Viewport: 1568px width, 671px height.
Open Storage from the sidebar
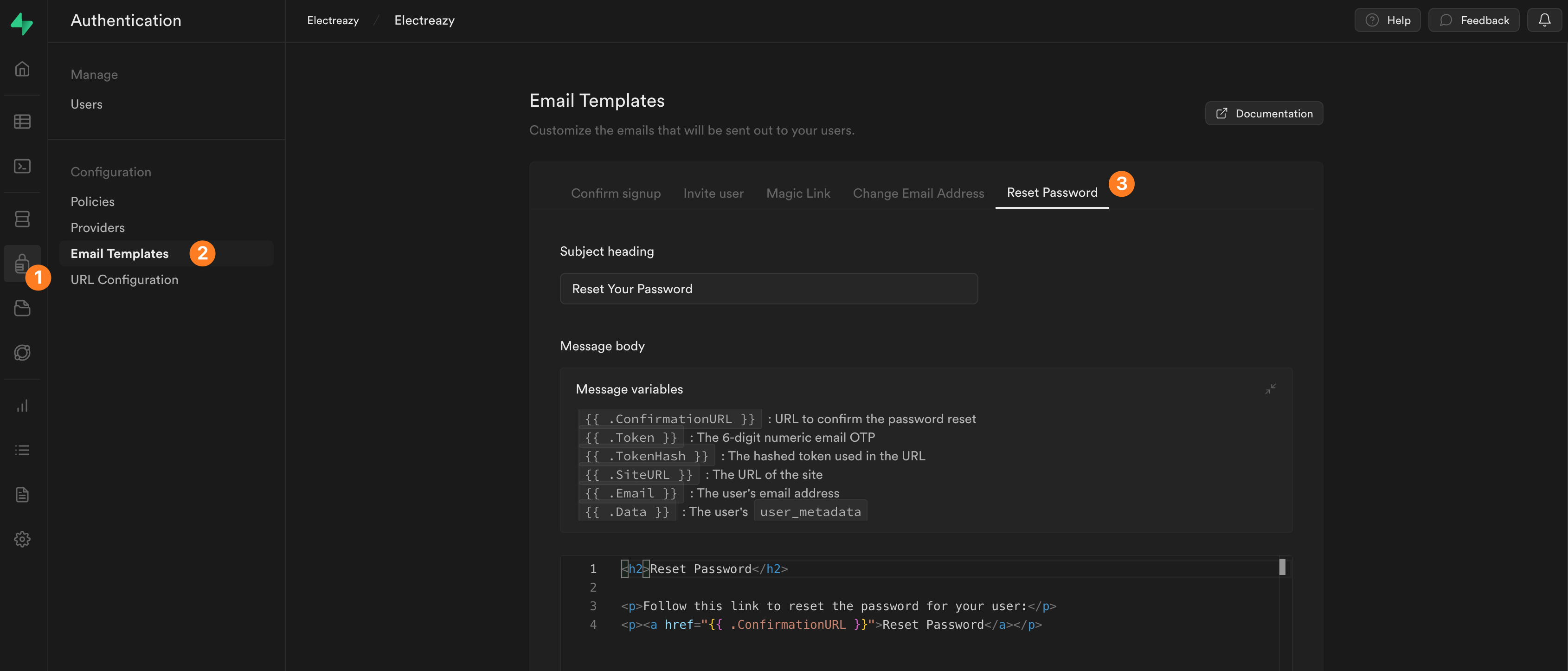coord(22,308)
